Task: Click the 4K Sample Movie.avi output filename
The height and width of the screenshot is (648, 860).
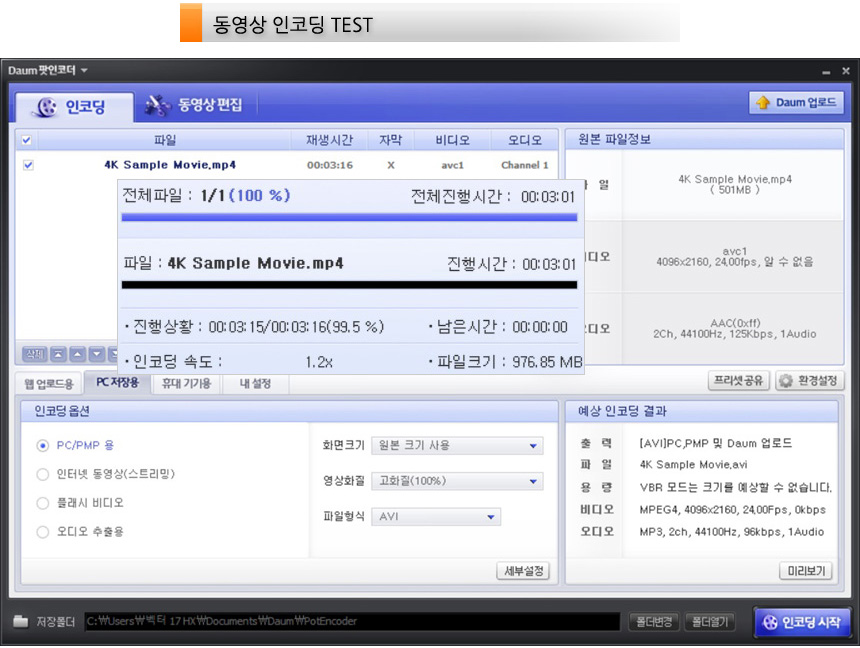Action: point(693,465)
